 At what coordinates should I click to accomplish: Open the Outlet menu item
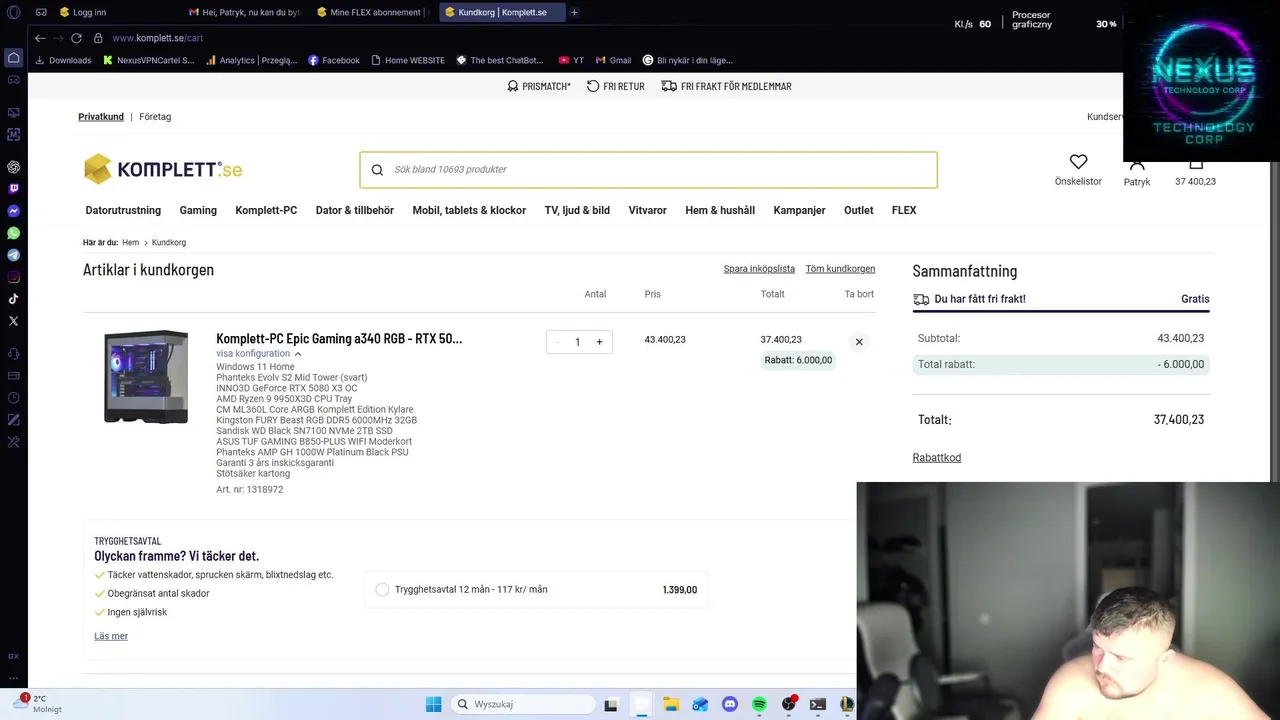pos(858,211)
